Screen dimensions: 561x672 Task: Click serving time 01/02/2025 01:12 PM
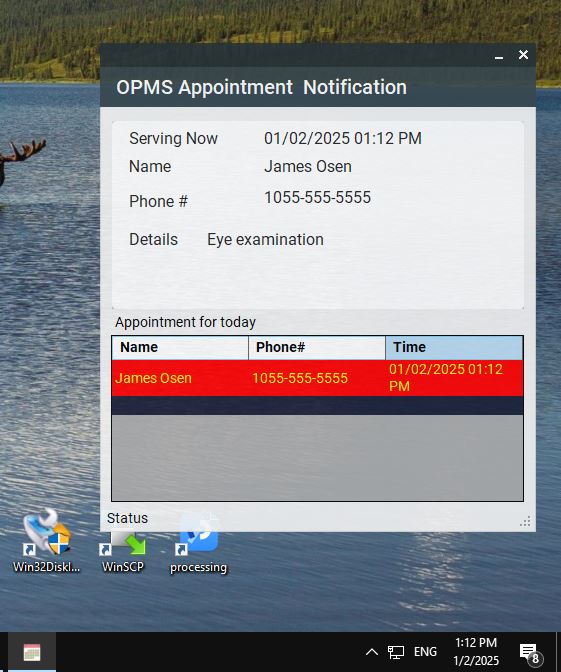[343, 138]
